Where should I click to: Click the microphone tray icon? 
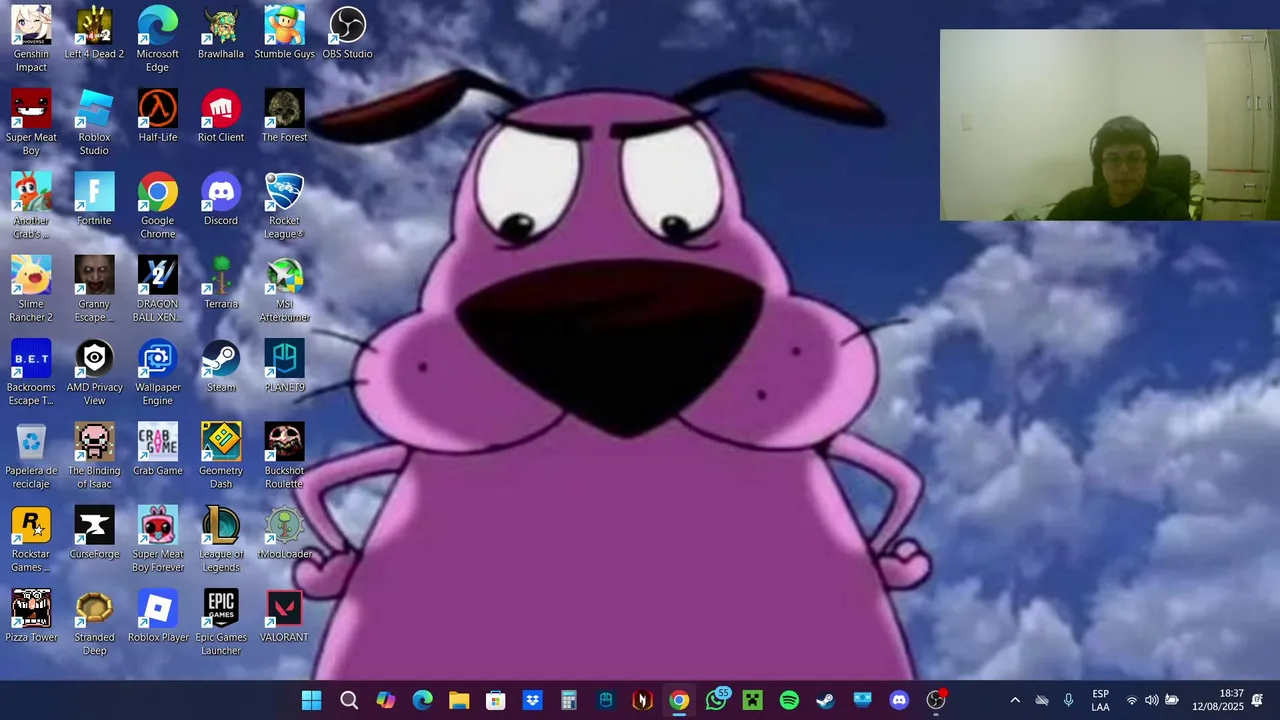point(1068,700)
